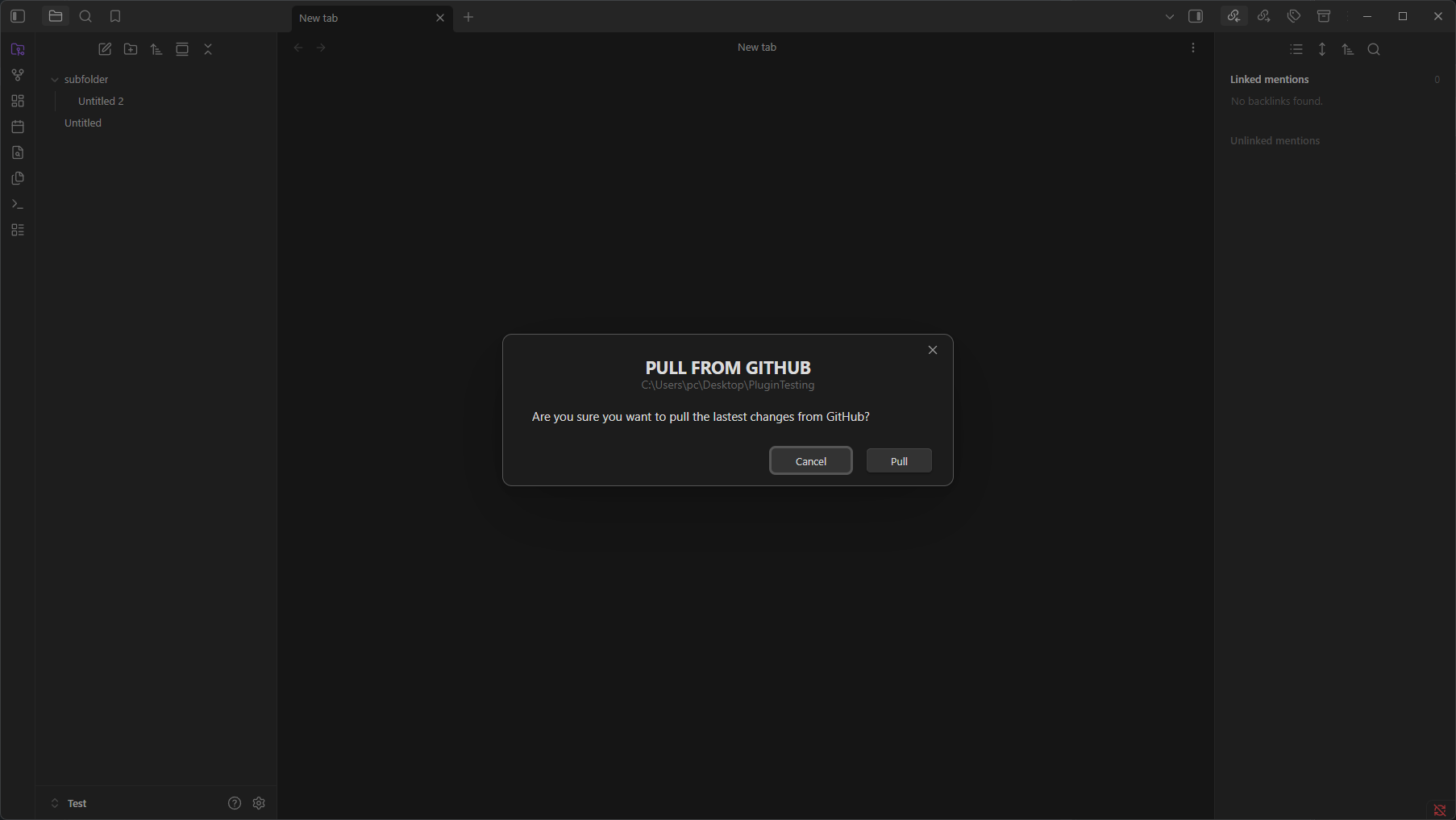The height and width of the screenshot is (820, 1456).
Task: Open help from the vault footer
Action: coord(235,803)
